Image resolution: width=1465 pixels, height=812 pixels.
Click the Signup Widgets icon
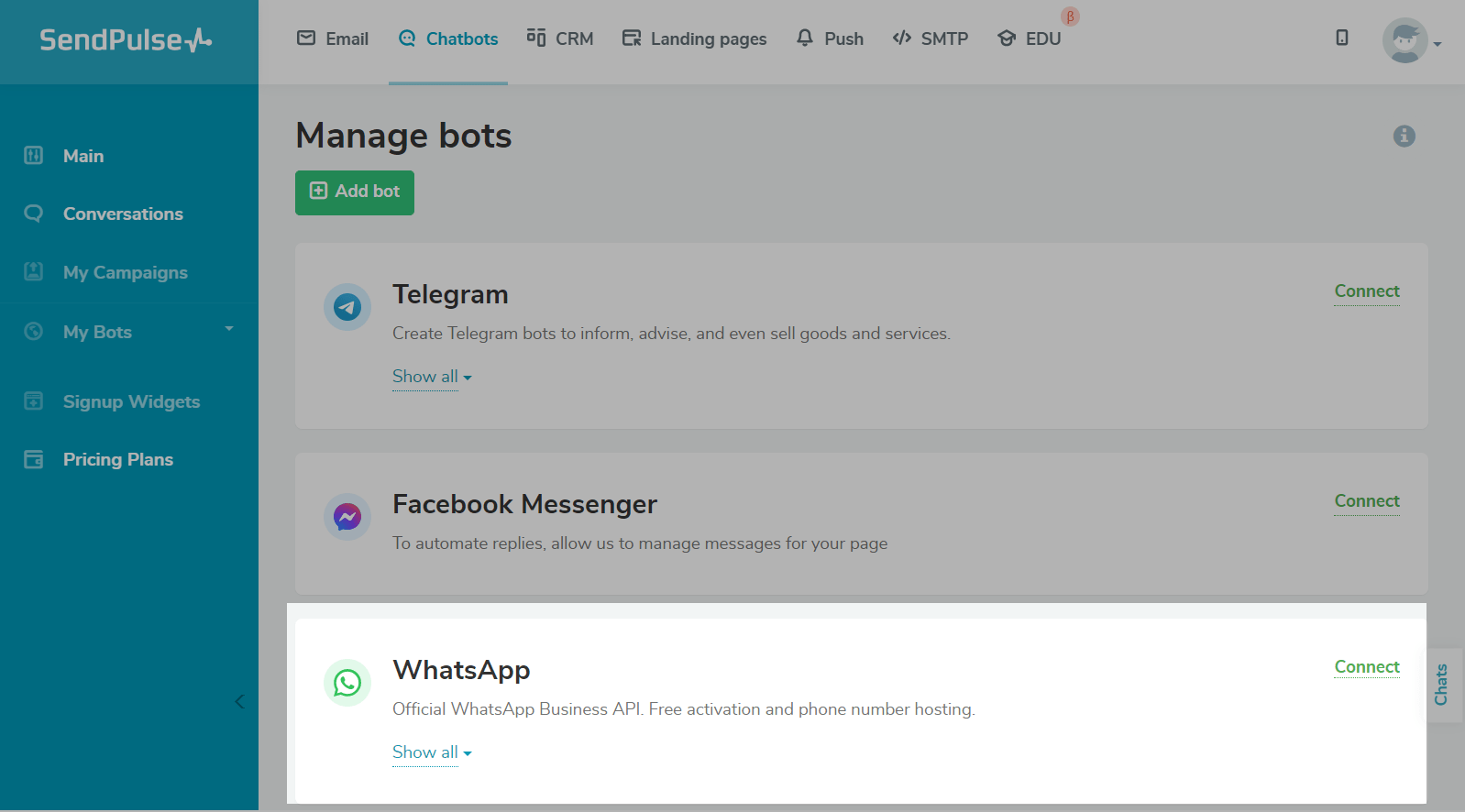(34, 401)
